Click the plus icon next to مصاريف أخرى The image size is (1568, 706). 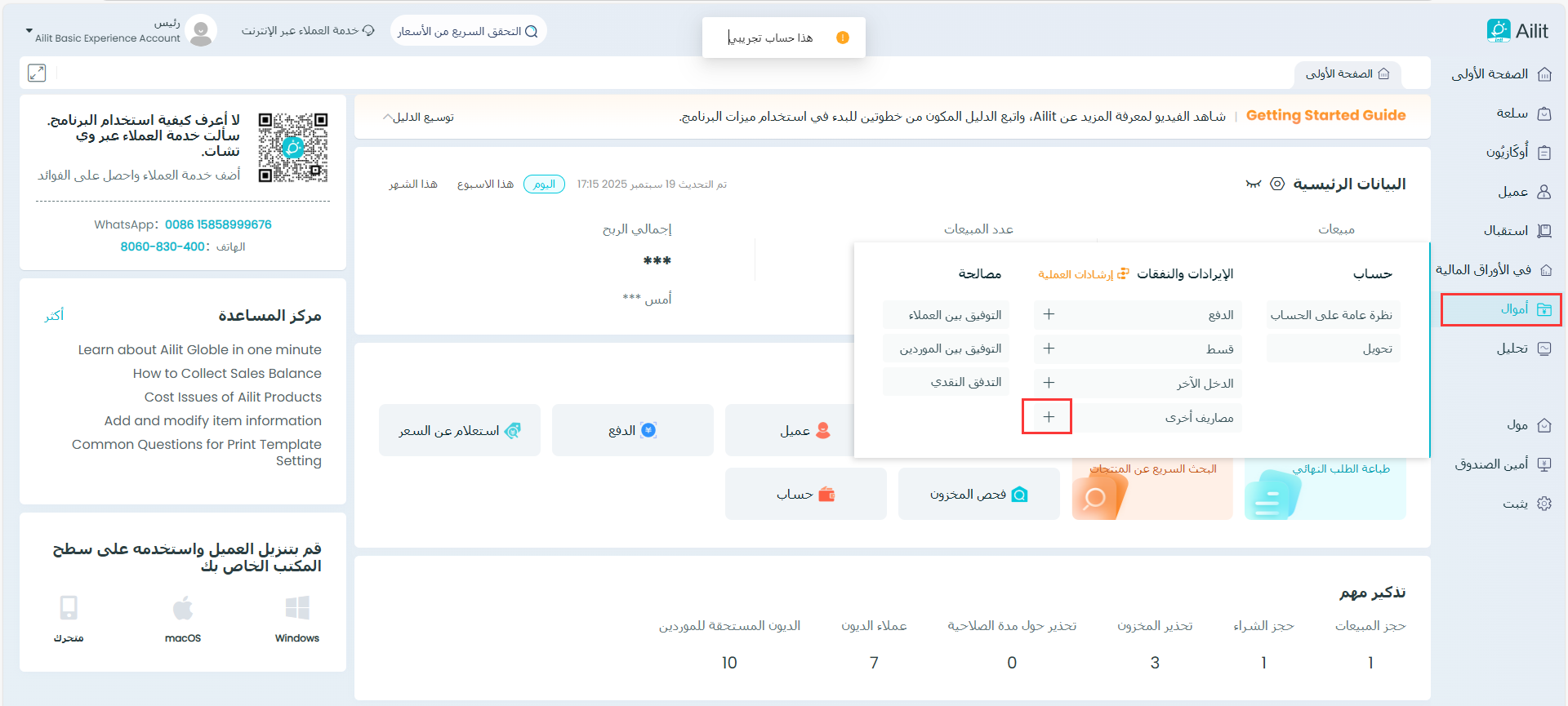coord(1049,417)
